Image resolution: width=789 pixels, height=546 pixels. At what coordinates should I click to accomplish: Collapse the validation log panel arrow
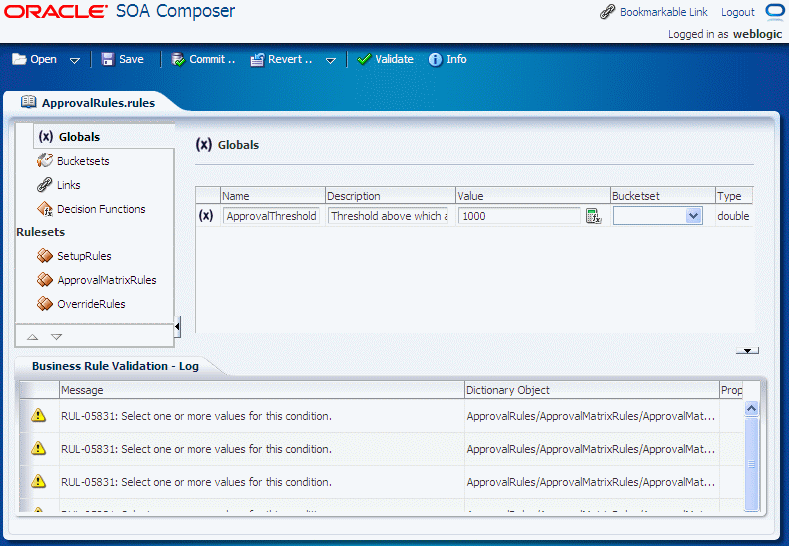tap(747, 350)
